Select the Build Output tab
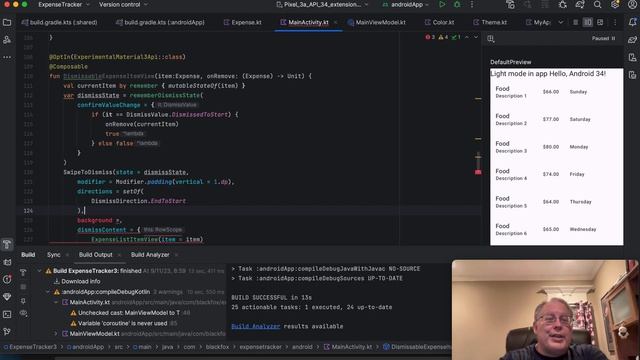Viewport: 640px width, 360px height. (x=96, y=255)
